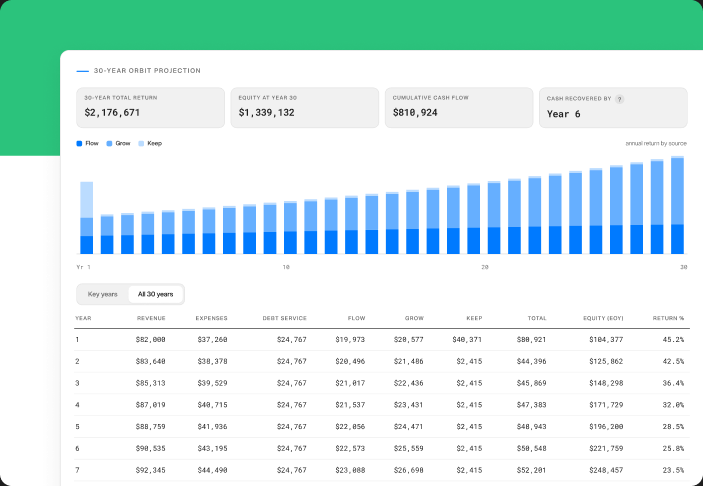The height and width of the screenshot is (486, 703).
Task: Select equity cell $125,862
Action: tap(606, 361)
